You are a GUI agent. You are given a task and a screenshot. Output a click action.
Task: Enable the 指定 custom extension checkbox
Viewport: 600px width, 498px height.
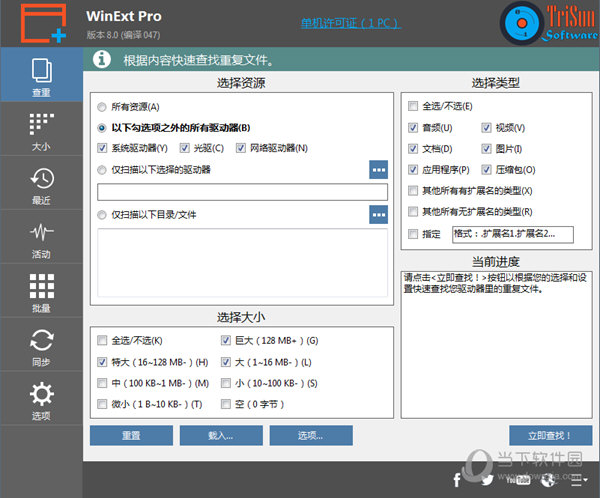coord(413,234)
